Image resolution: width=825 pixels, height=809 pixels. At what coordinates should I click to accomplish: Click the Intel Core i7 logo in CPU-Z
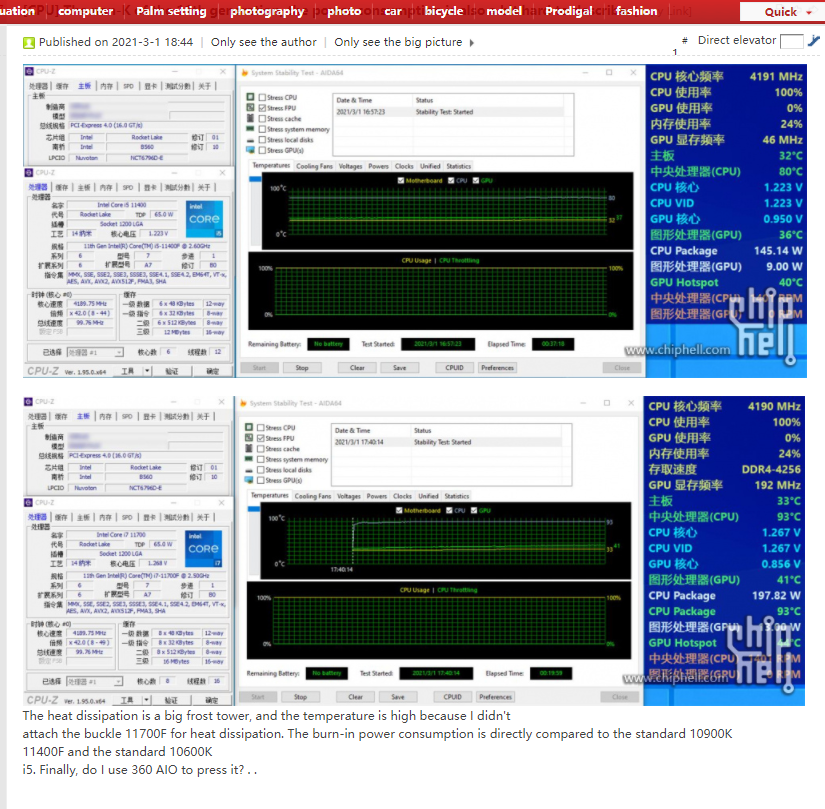click(204, 548)
